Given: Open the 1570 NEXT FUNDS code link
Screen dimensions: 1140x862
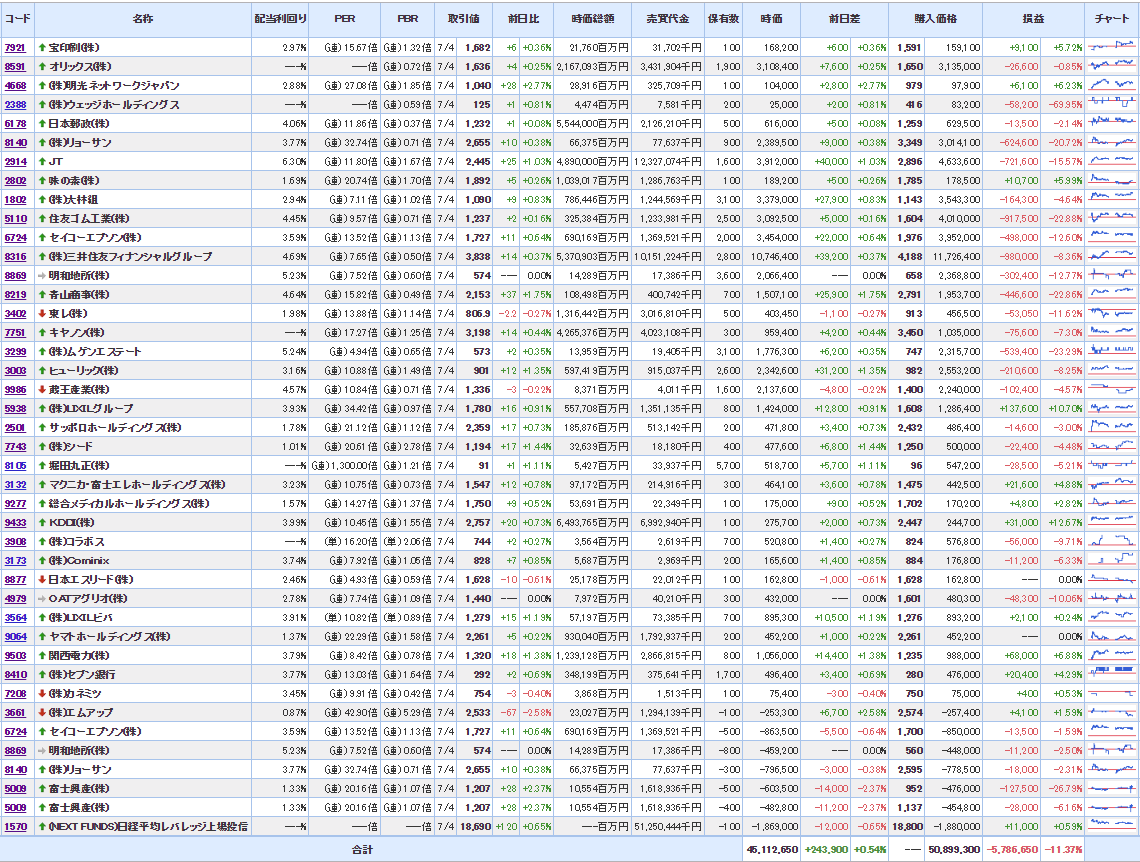Looking at the screenshot, I should point(15,827).
